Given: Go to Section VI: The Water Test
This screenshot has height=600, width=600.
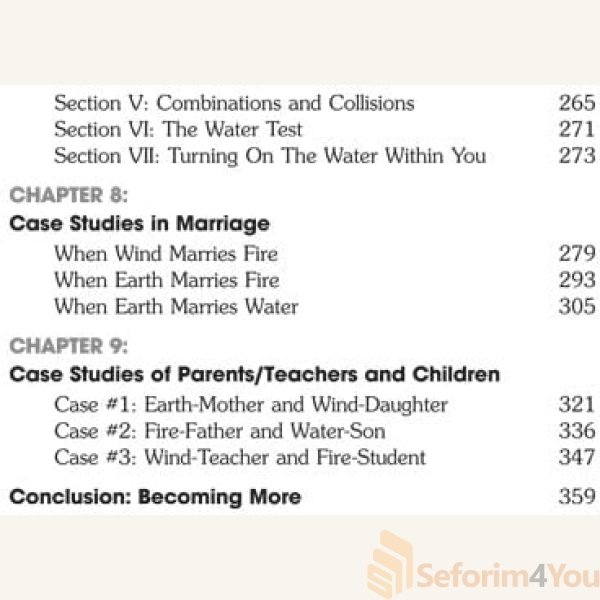Looking at the screenshot, I should pos(178,129).
